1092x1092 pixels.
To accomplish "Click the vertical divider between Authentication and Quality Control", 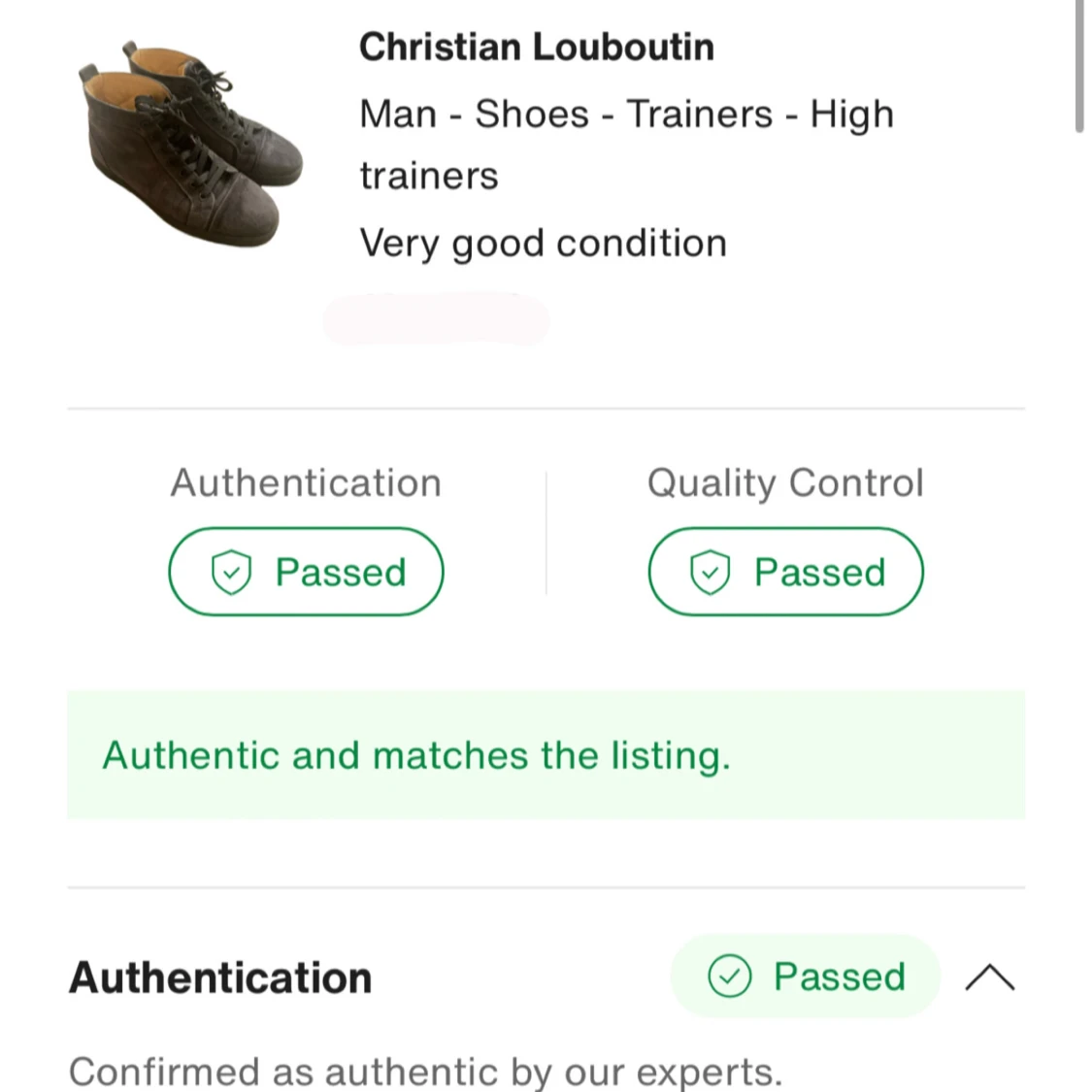I will (x=546, y=533).
